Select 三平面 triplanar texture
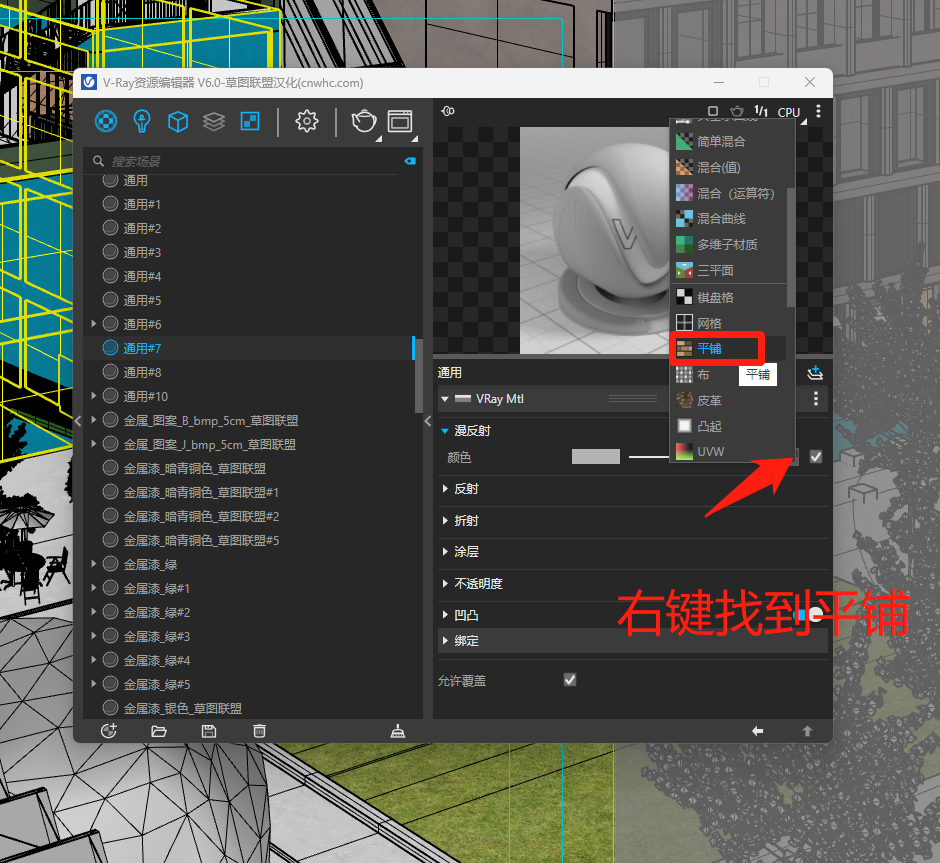Screen dimensions: 940x863 (730, 270)
